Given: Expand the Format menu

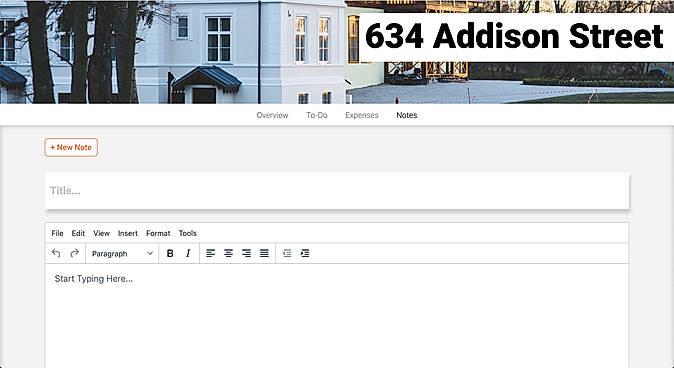Looking at the screenshot, I should [x=158, y=233].
